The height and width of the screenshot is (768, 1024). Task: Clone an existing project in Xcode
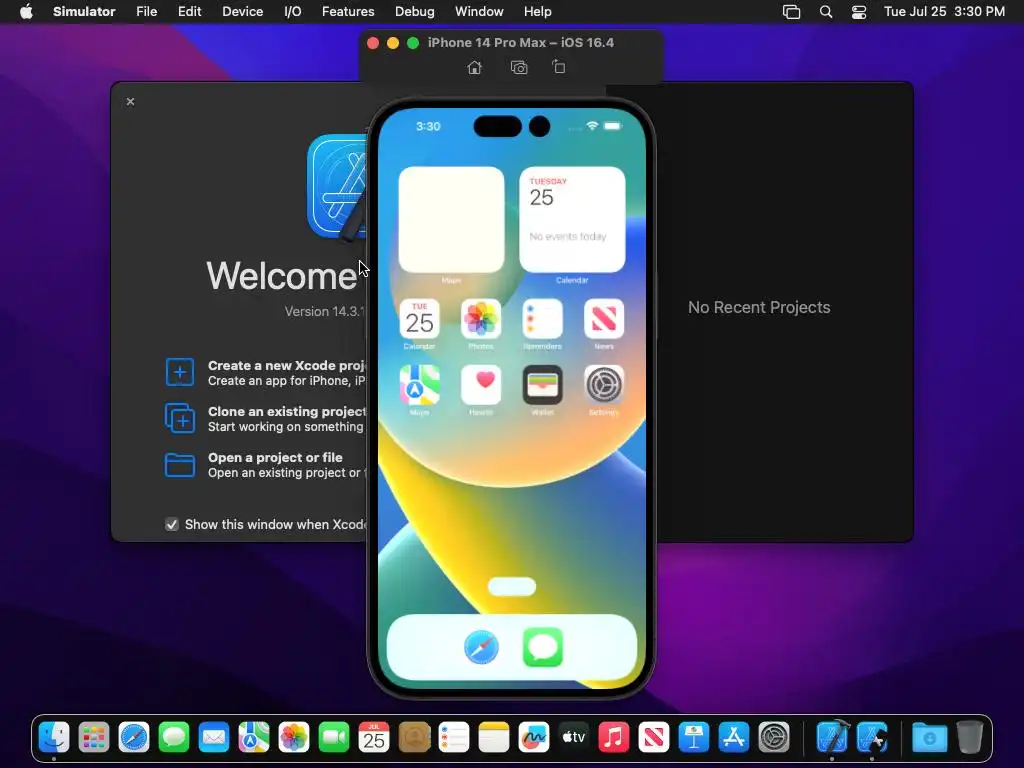pyautogui.click(x=267, y=419)
